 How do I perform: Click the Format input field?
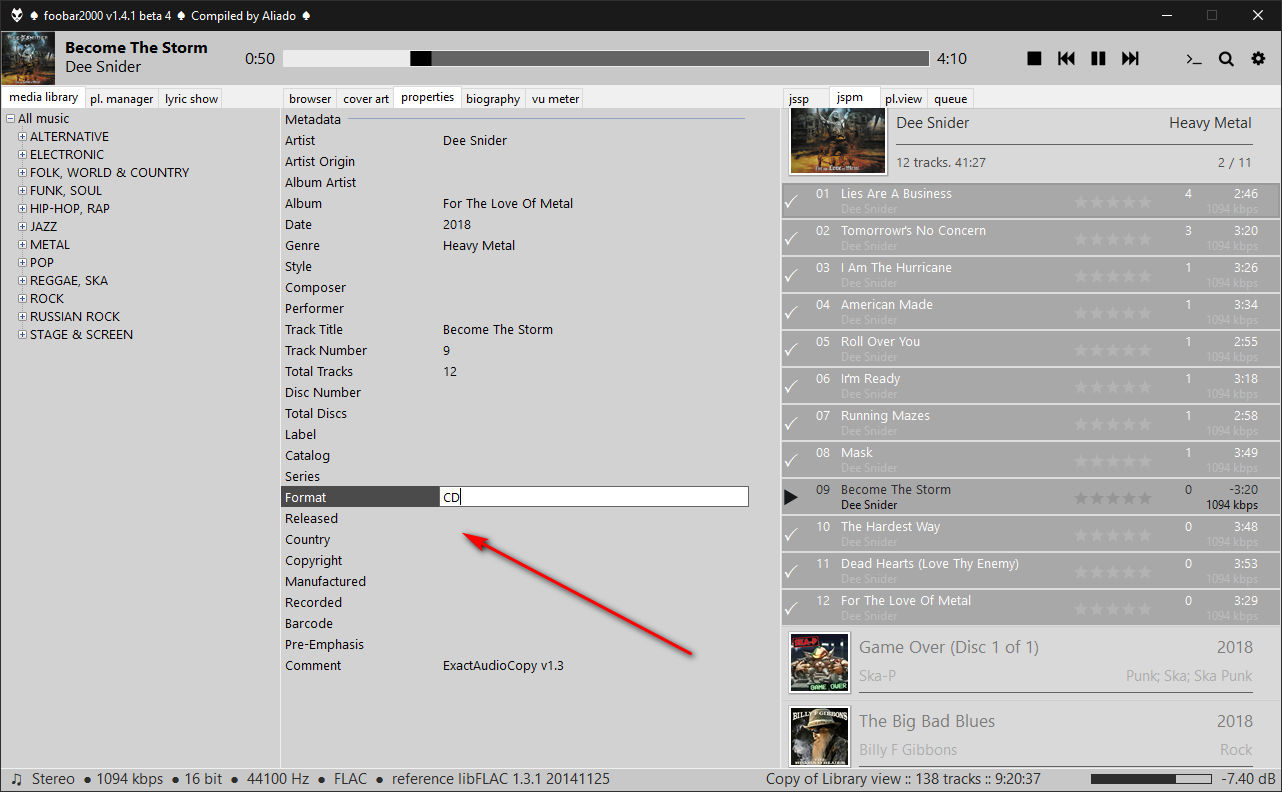594,497
